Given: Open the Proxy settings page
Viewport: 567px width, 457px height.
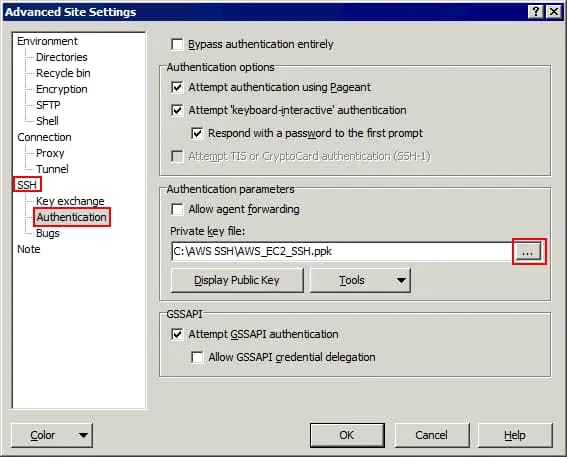Looking at the screenshot, I should pos(50,153).
